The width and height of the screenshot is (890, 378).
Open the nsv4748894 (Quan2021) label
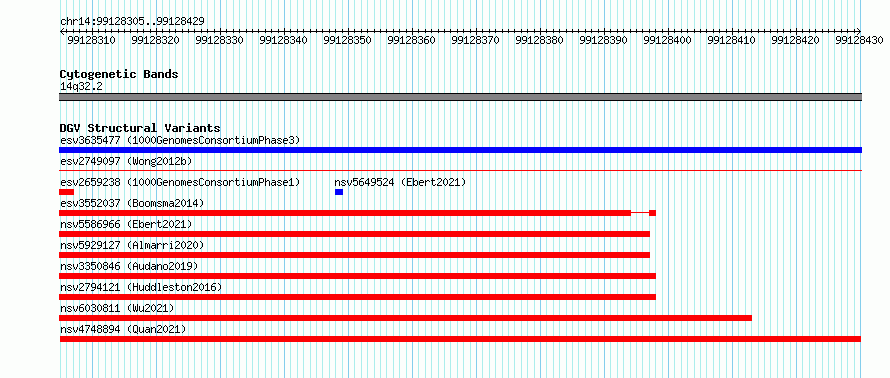click(x=123, y=329)
